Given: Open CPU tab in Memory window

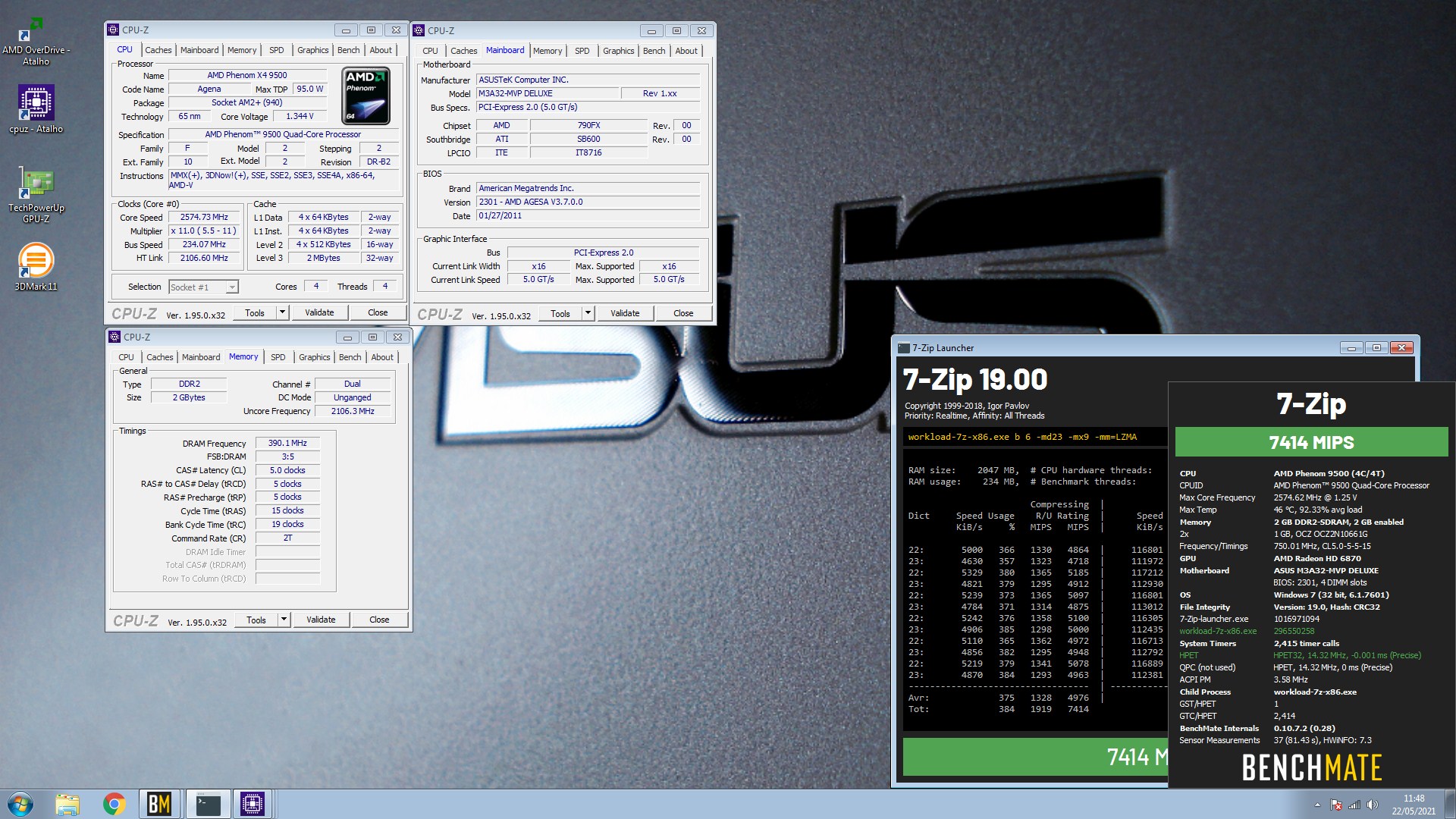Looking at the screenshot, I should point(126,357).
